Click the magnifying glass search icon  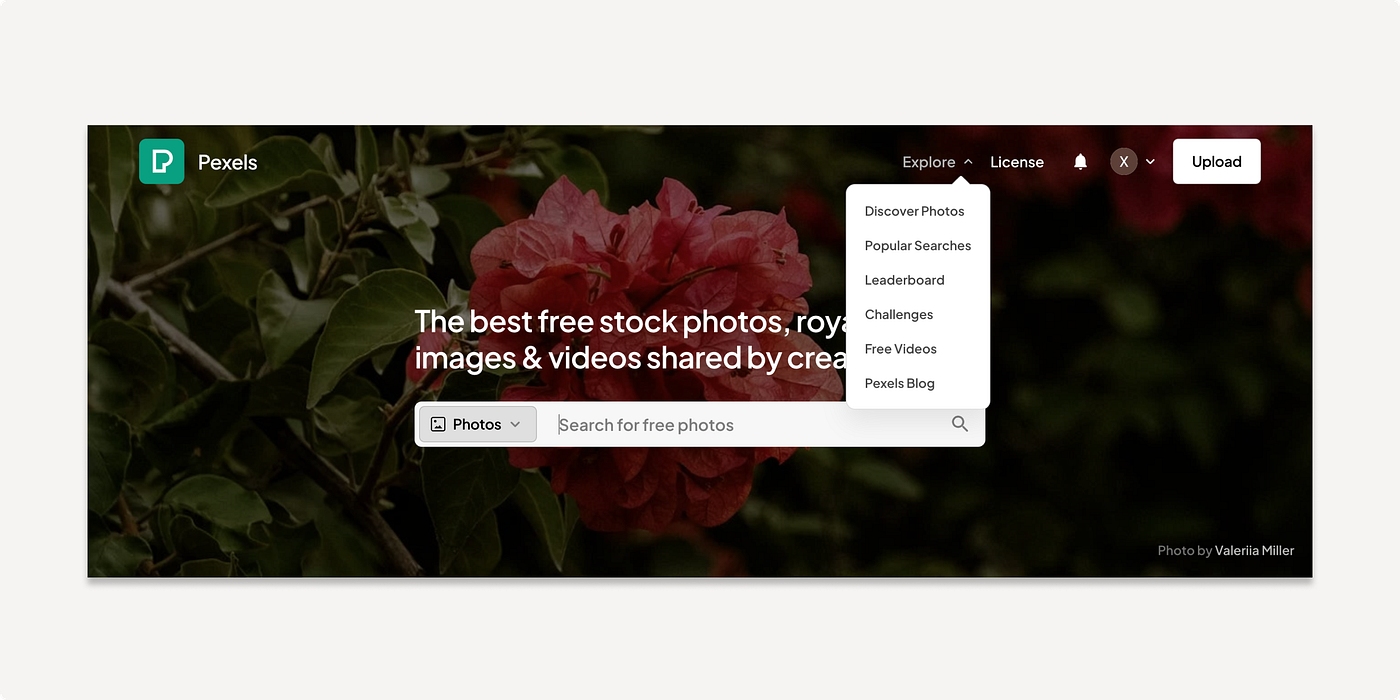pyautogui.click(x=960, y=424)
